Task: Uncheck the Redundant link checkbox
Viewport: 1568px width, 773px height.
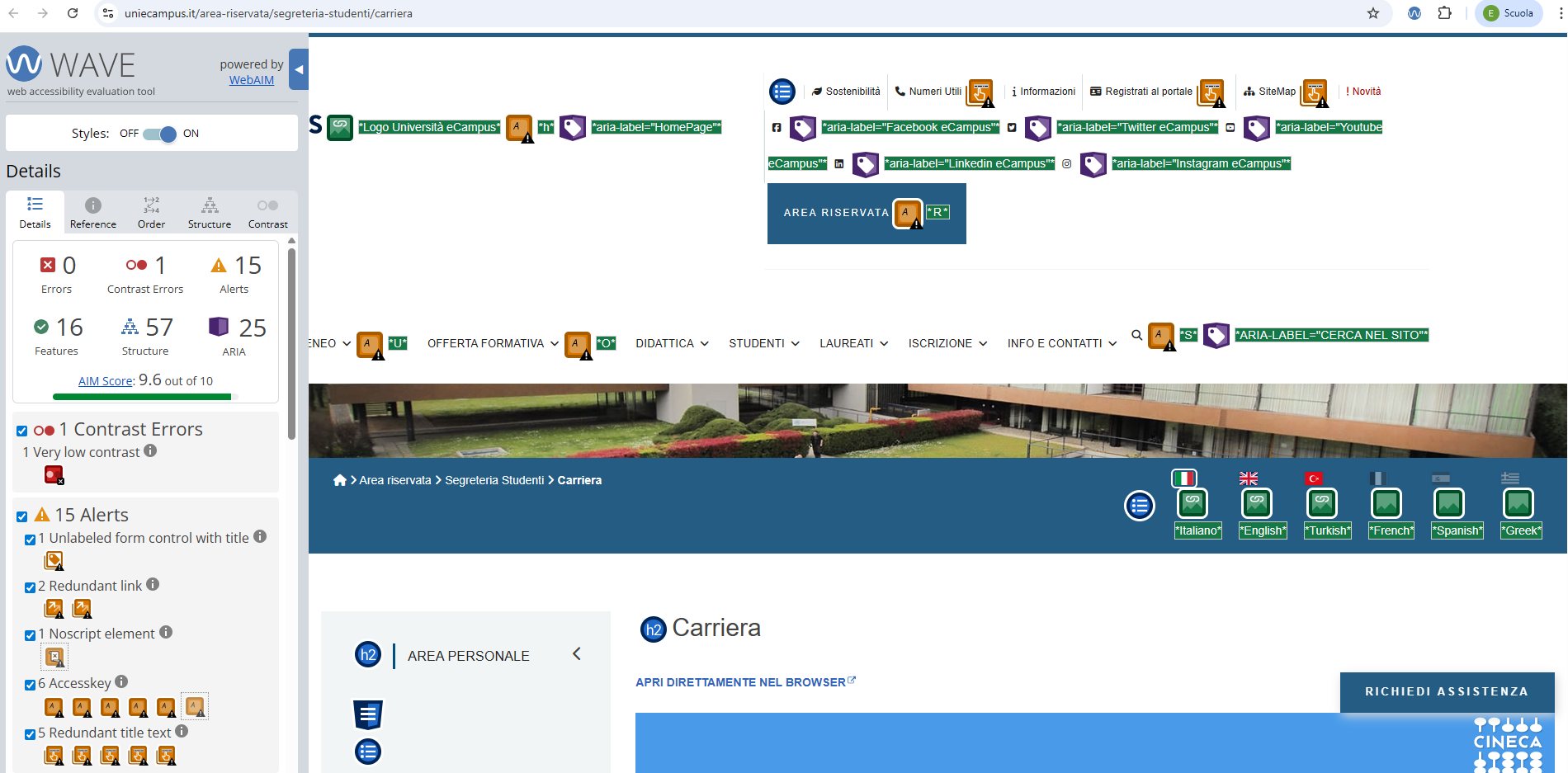Action: [30, 587]
